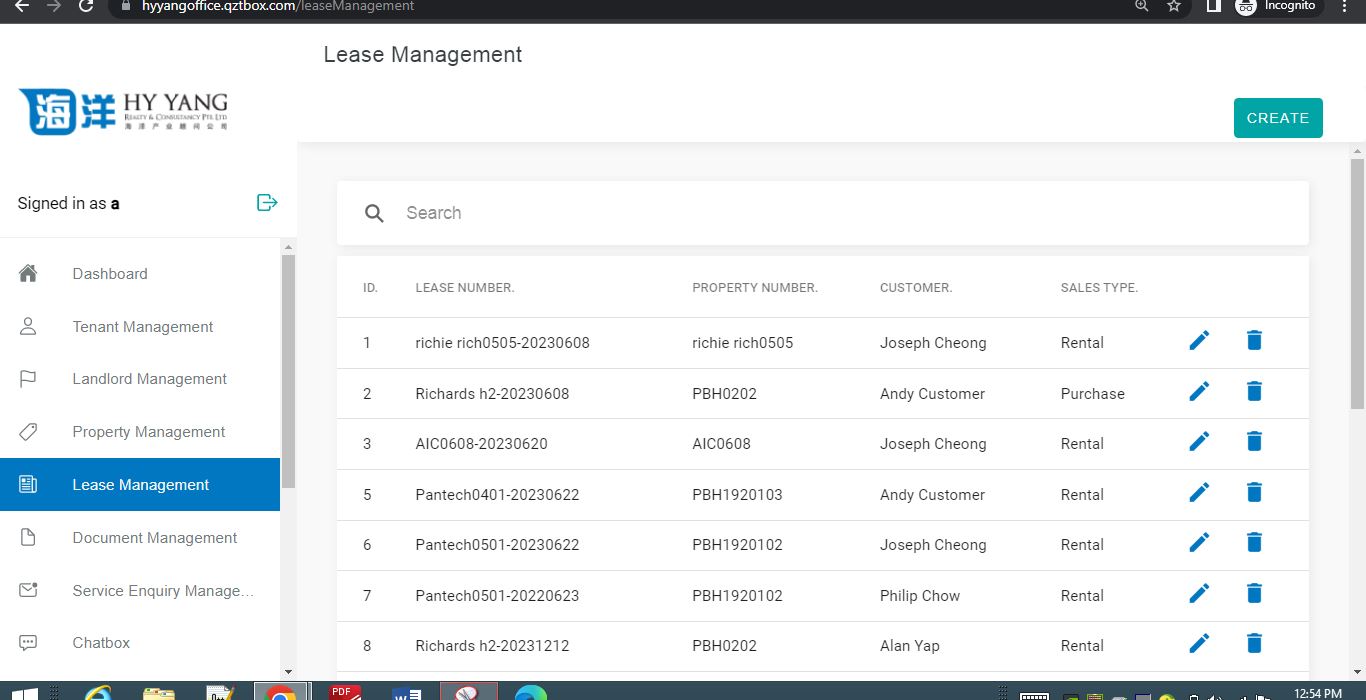1366x700 pixels.
Task: Reload the page with browser refresh icon
Action: coord(86,6)
